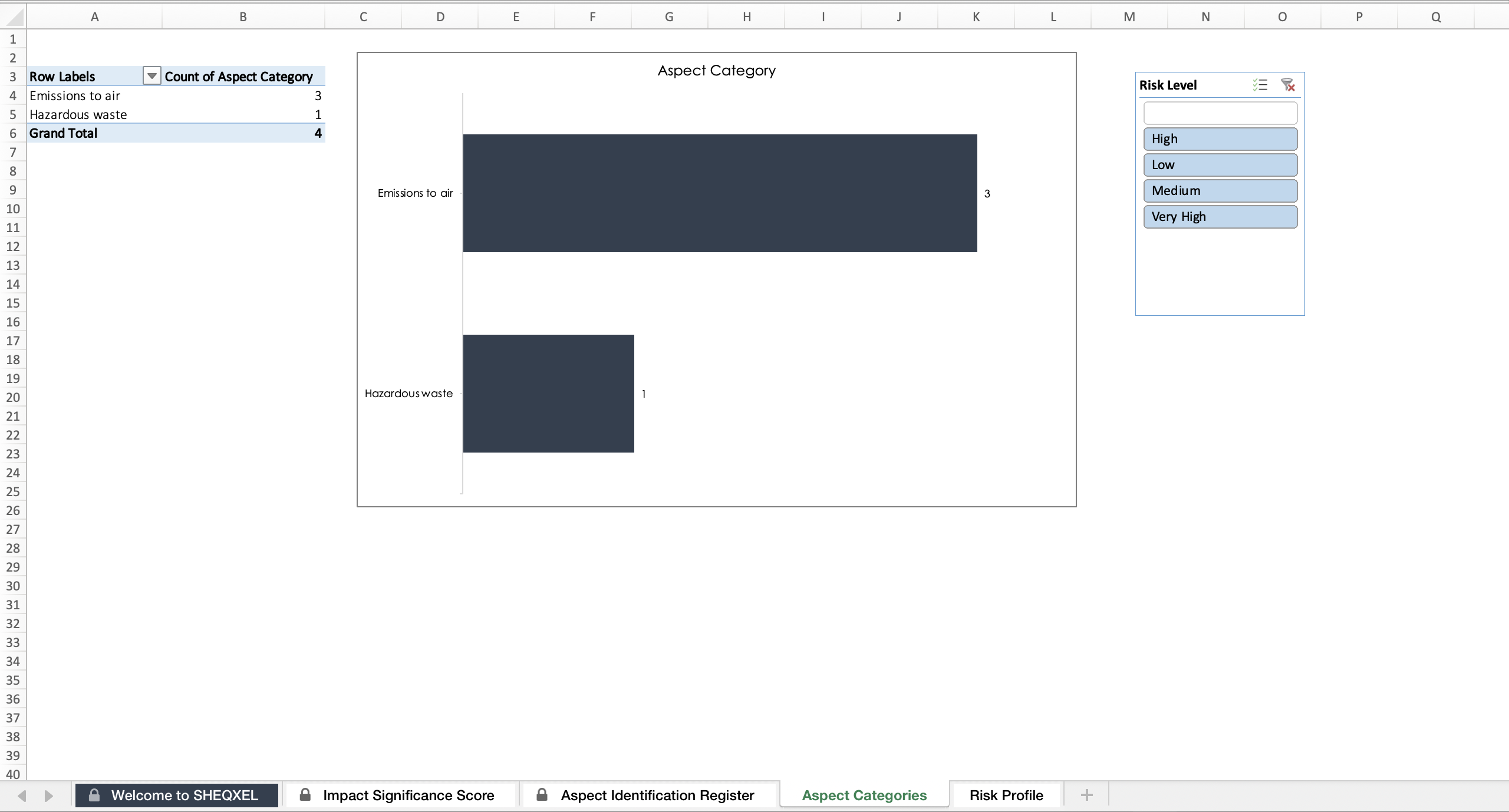1509x812 pixels.
Task: Toggle multi-select in the Risk Level slicer
Action: [x=1260, y=85]
